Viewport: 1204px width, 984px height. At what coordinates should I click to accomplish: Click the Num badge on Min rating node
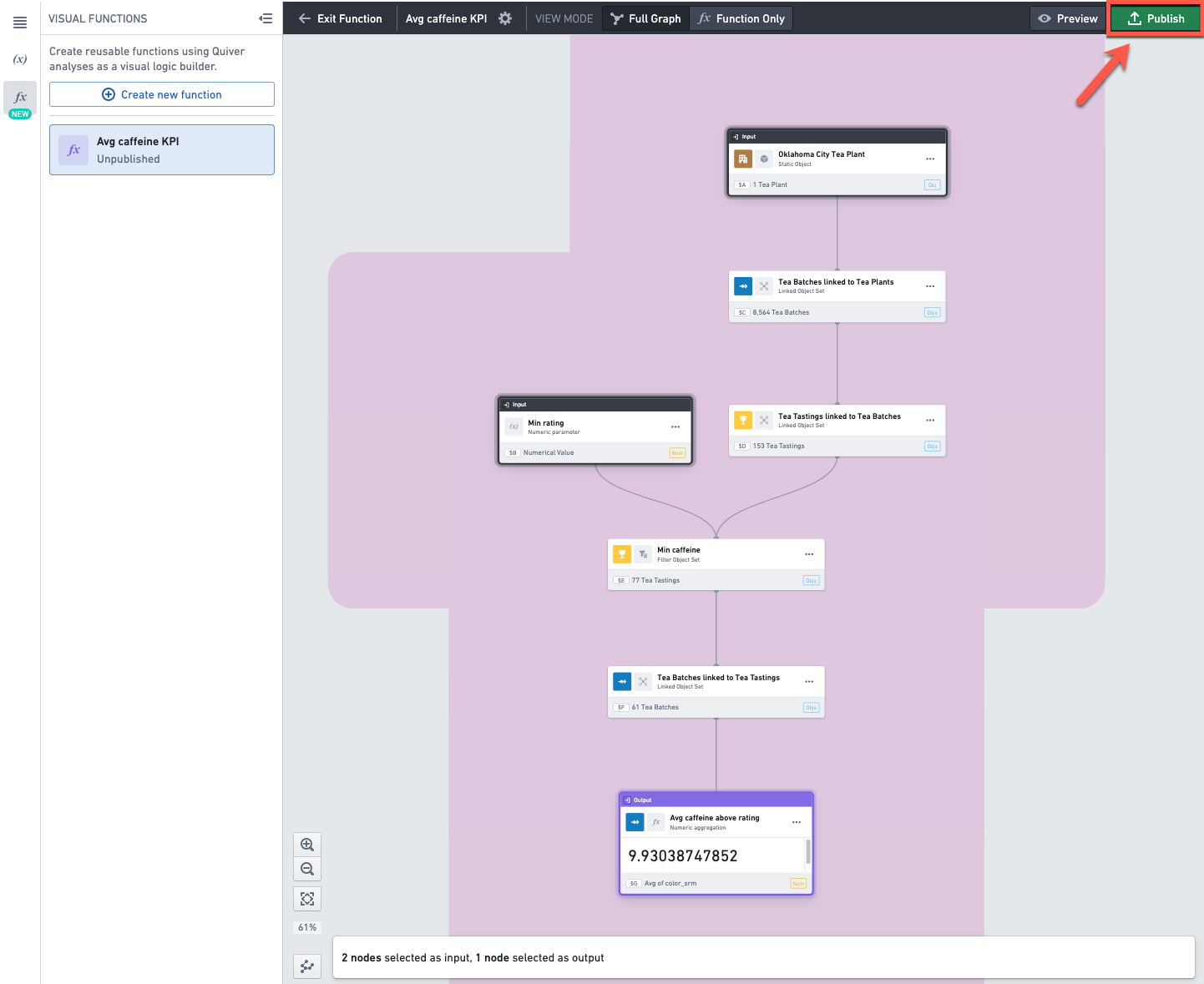pyautogui.click(x=677, y=452)
